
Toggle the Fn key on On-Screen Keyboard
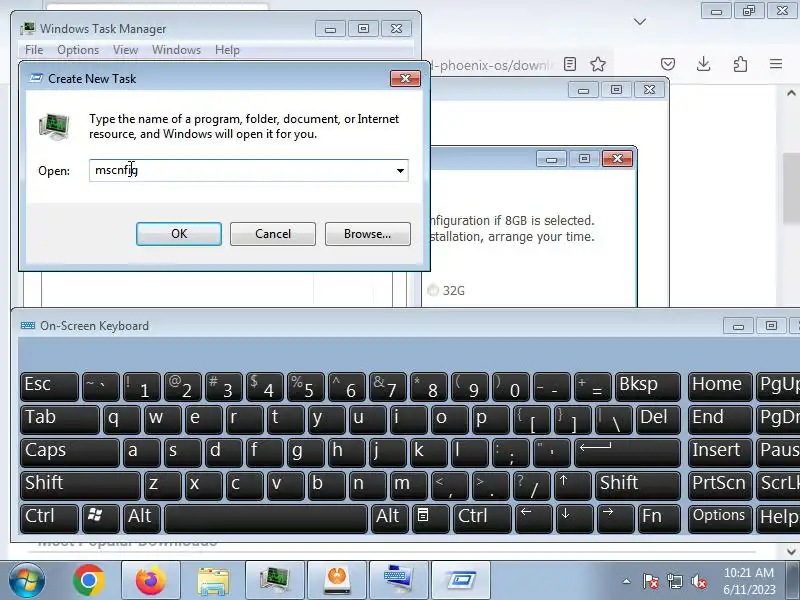click(659, 518)
